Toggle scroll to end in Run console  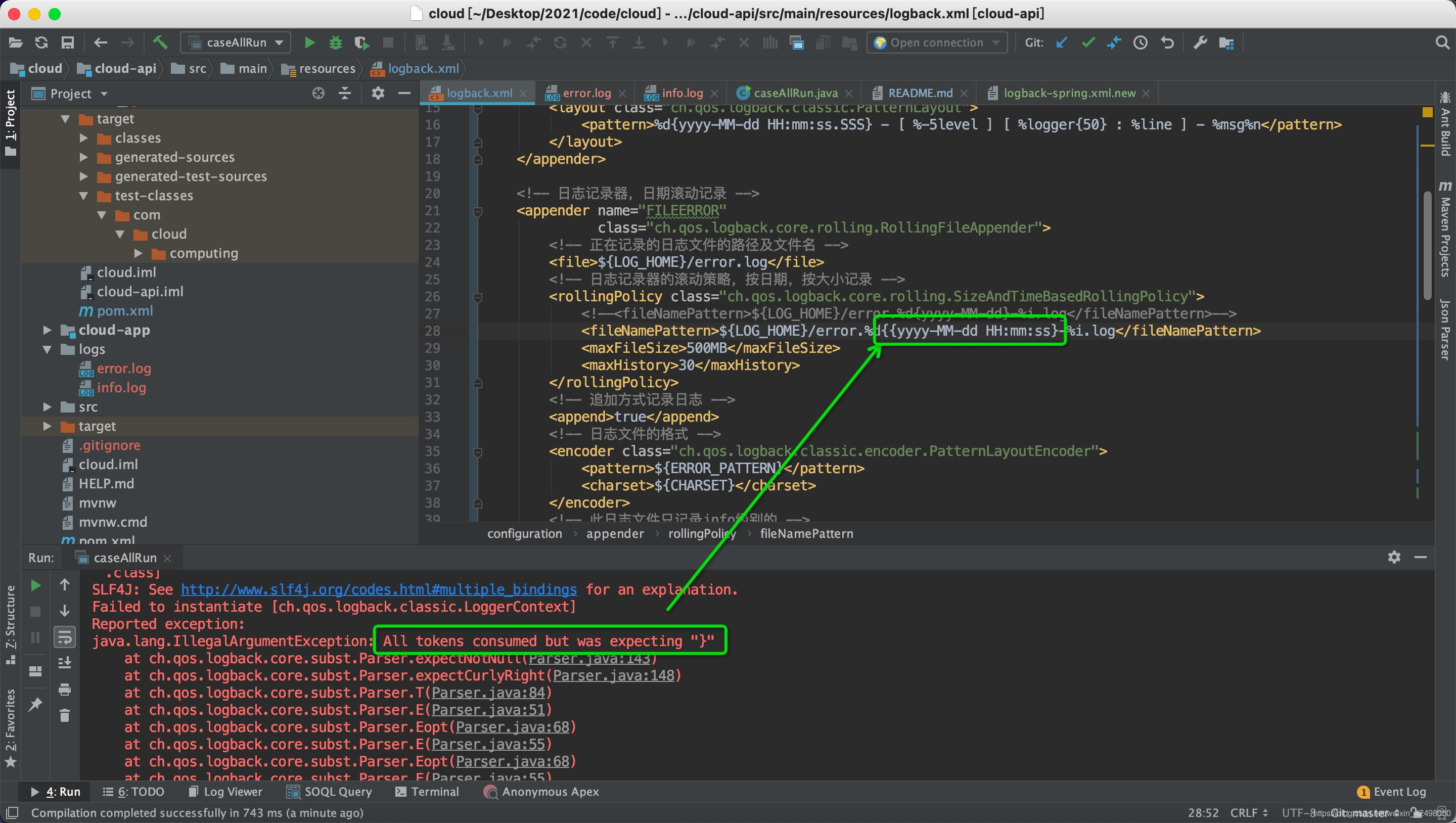coord(64,662)
